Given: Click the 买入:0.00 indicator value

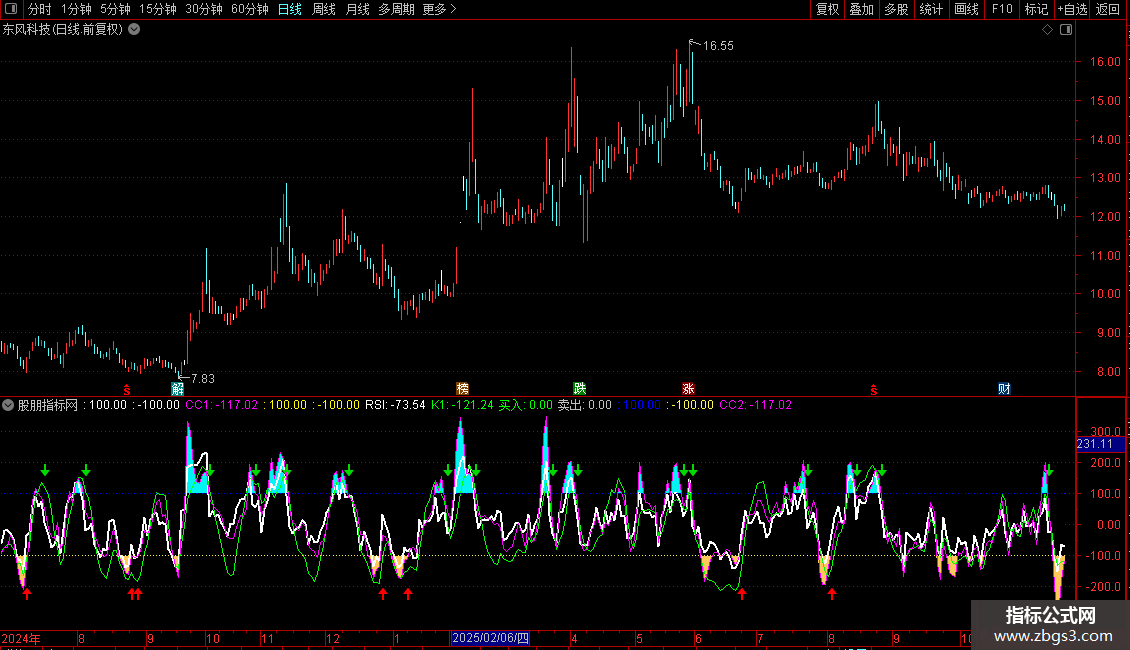Looking at the screenshot, I should pos(525,405).
